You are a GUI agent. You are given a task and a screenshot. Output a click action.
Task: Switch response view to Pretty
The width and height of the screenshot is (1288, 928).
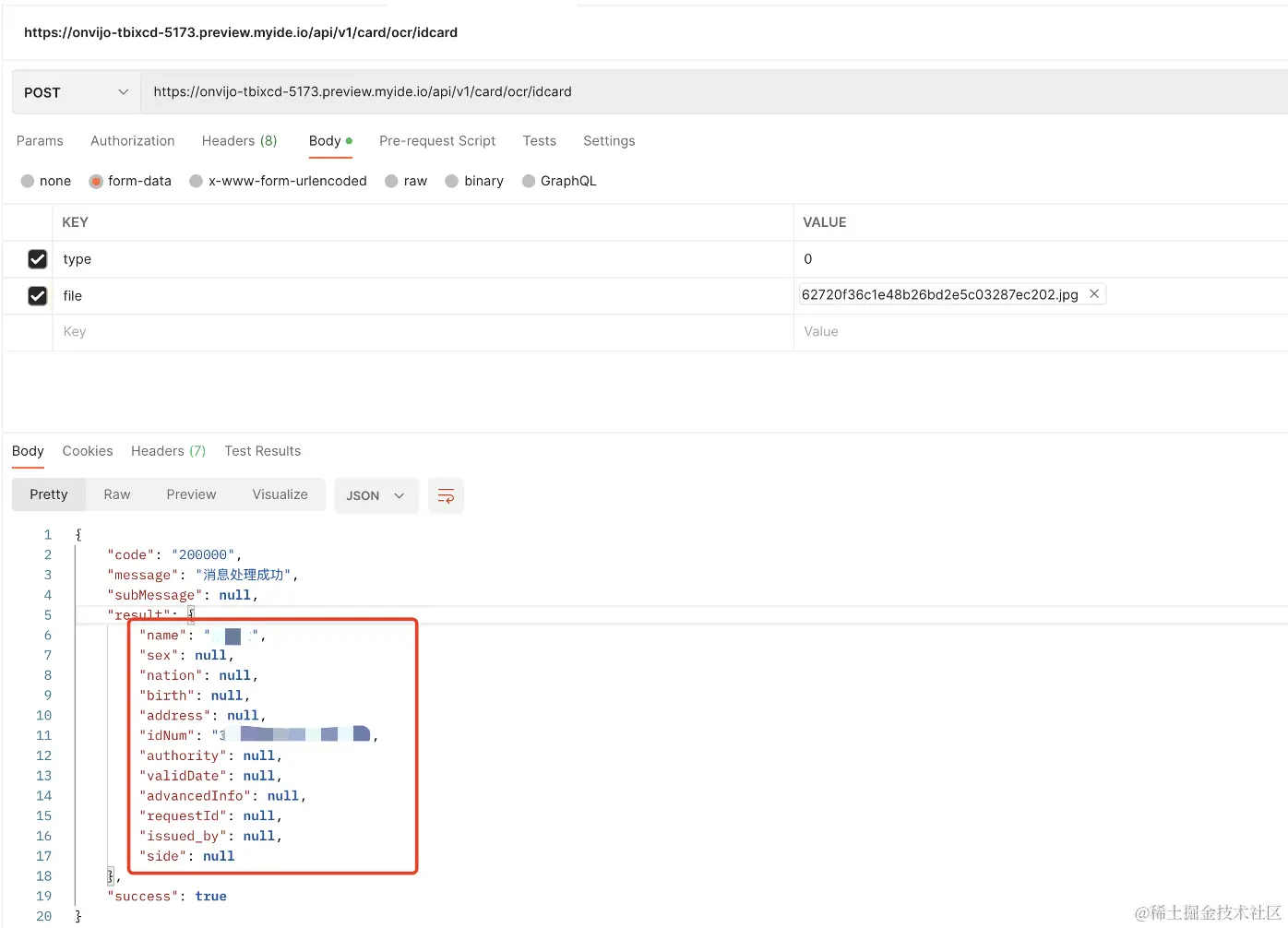[49, 494]
